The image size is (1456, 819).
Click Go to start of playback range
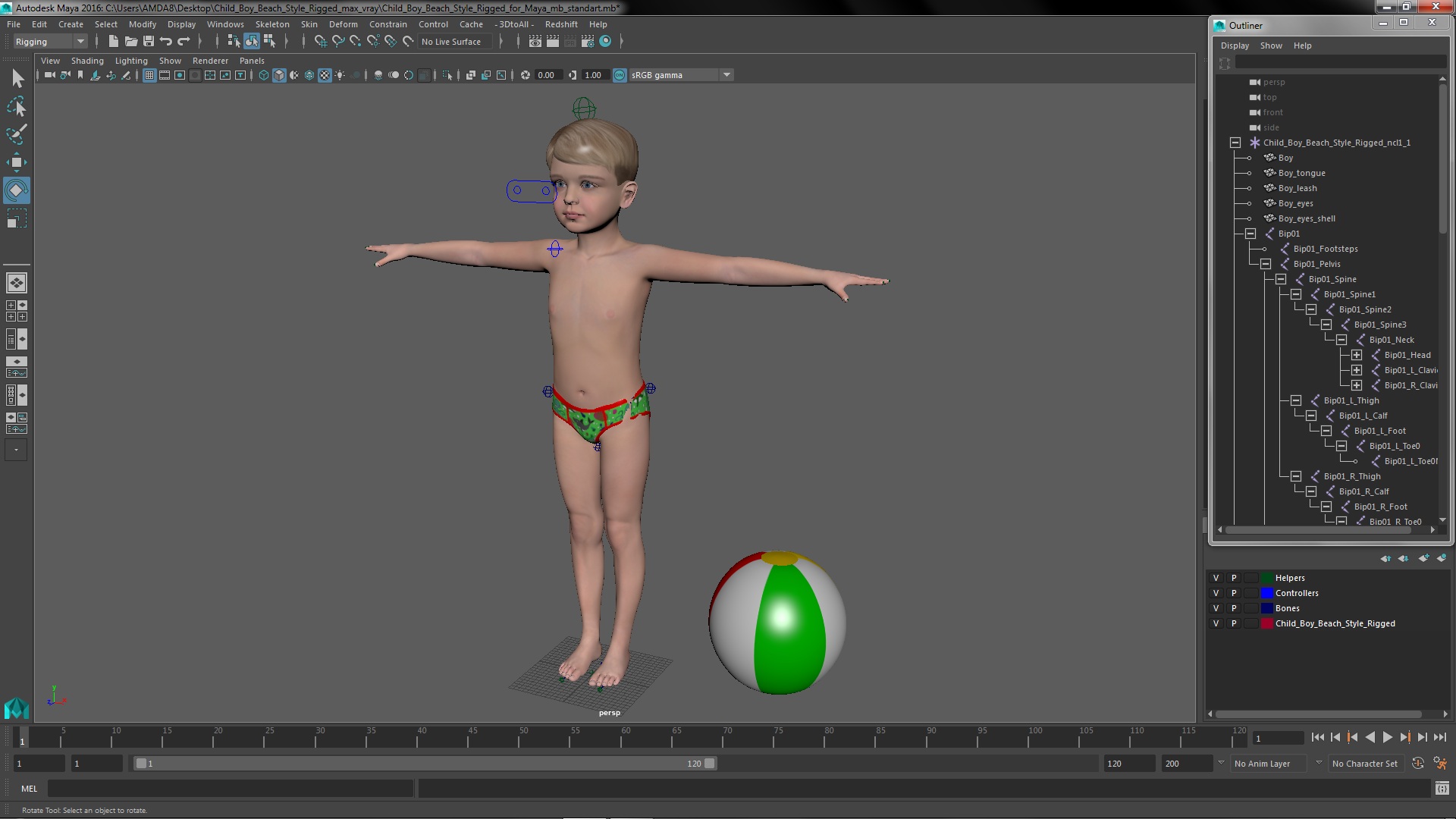coord(1318,737)
